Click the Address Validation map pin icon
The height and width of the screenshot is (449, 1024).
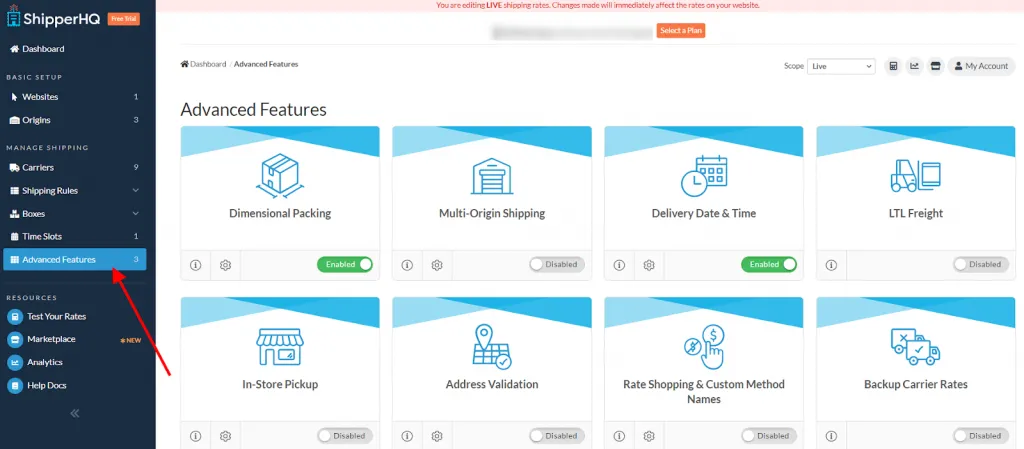(x=492, y=347)
